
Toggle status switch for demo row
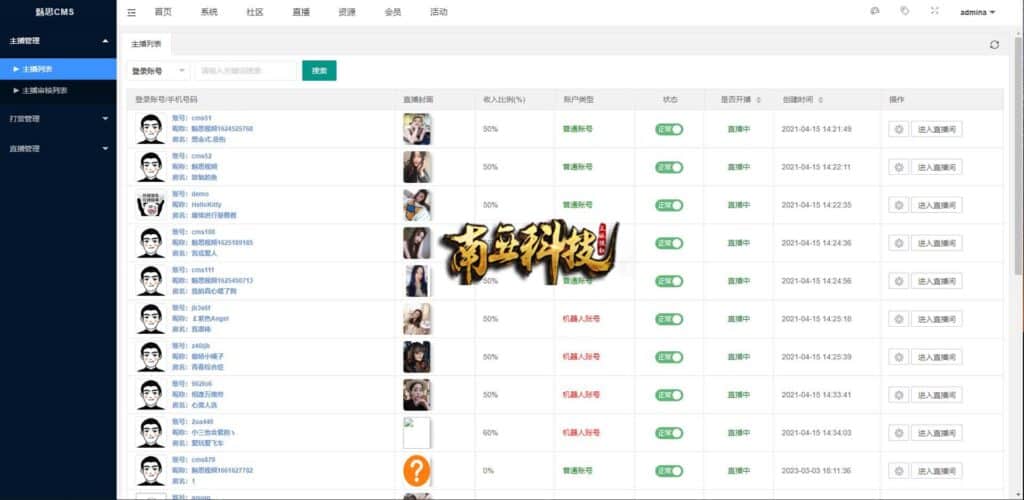coord(669,205)
